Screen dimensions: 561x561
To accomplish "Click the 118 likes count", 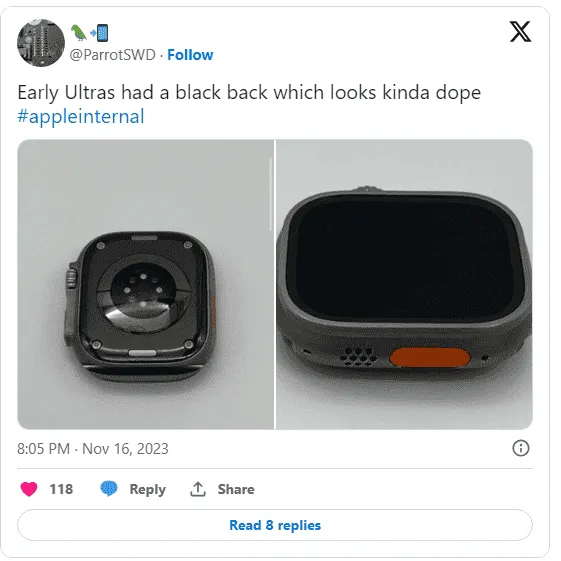I will [61, 489].
